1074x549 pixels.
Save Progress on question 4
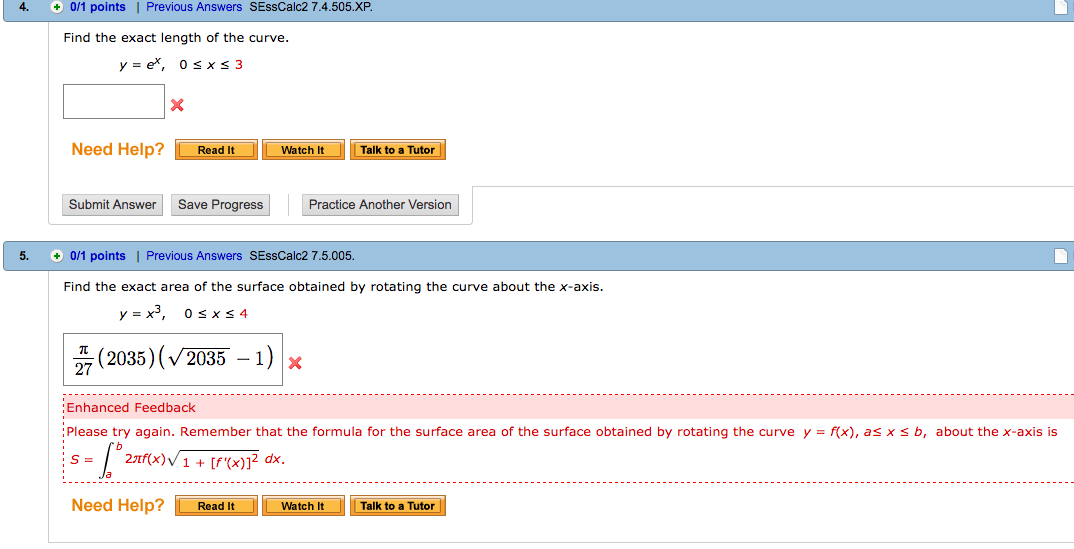pyautogui.click(x=221, y=205)
